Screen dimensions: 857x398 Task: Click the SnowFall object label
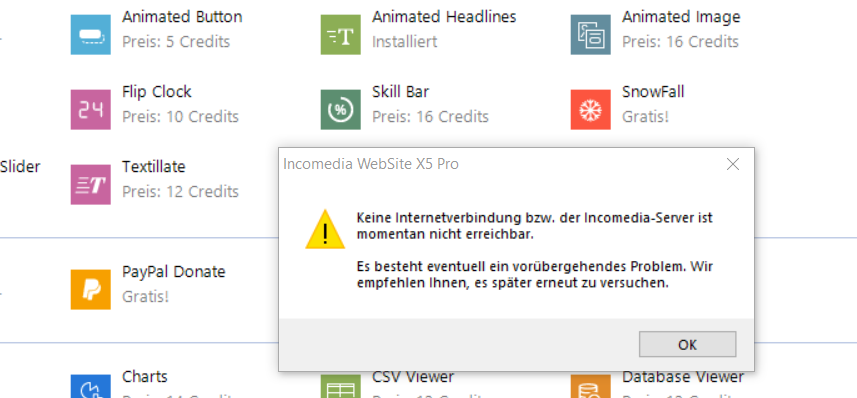653,92
